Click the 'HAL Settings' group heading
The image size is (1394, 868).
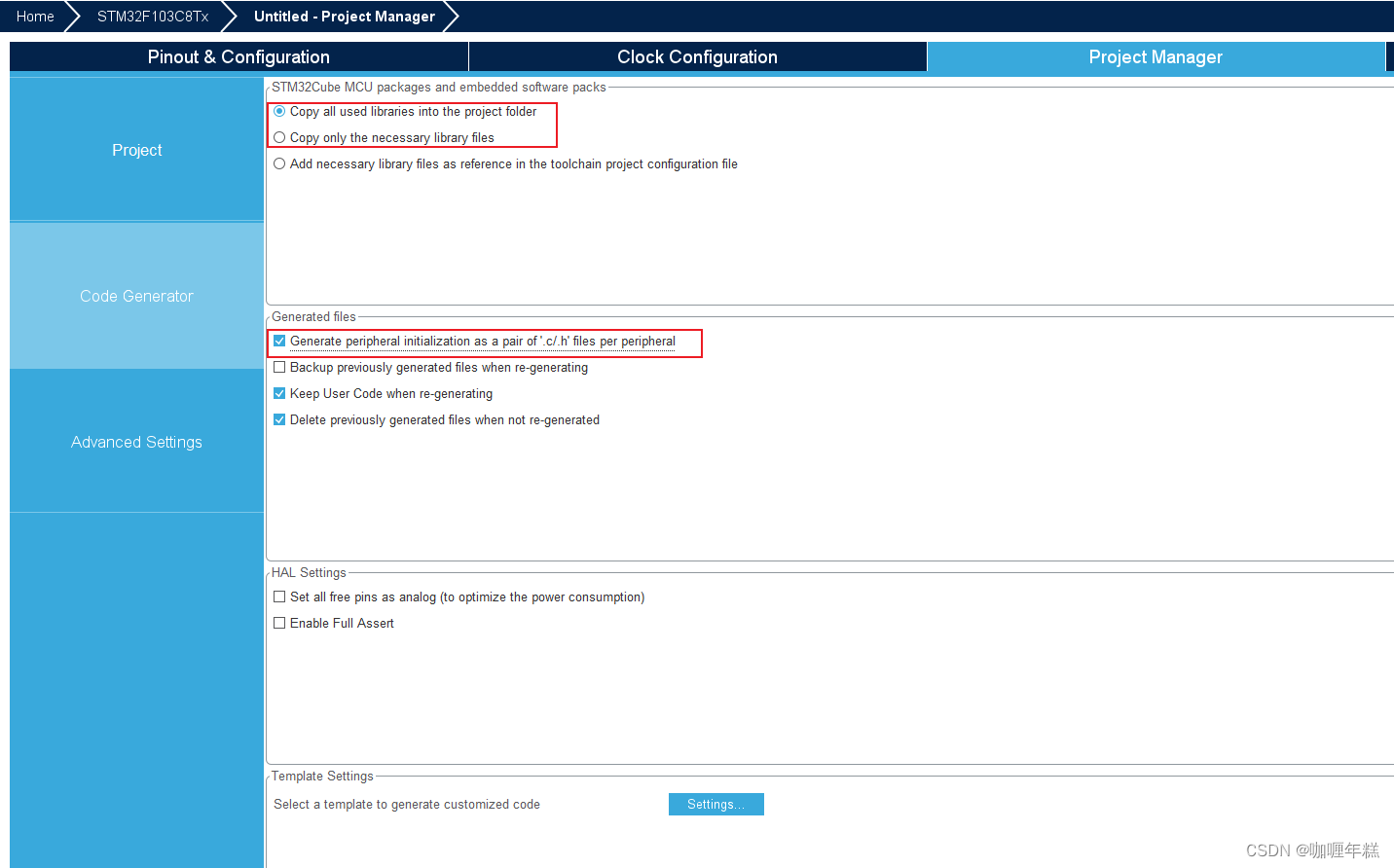pyautogui.click(x=309, y=573)
